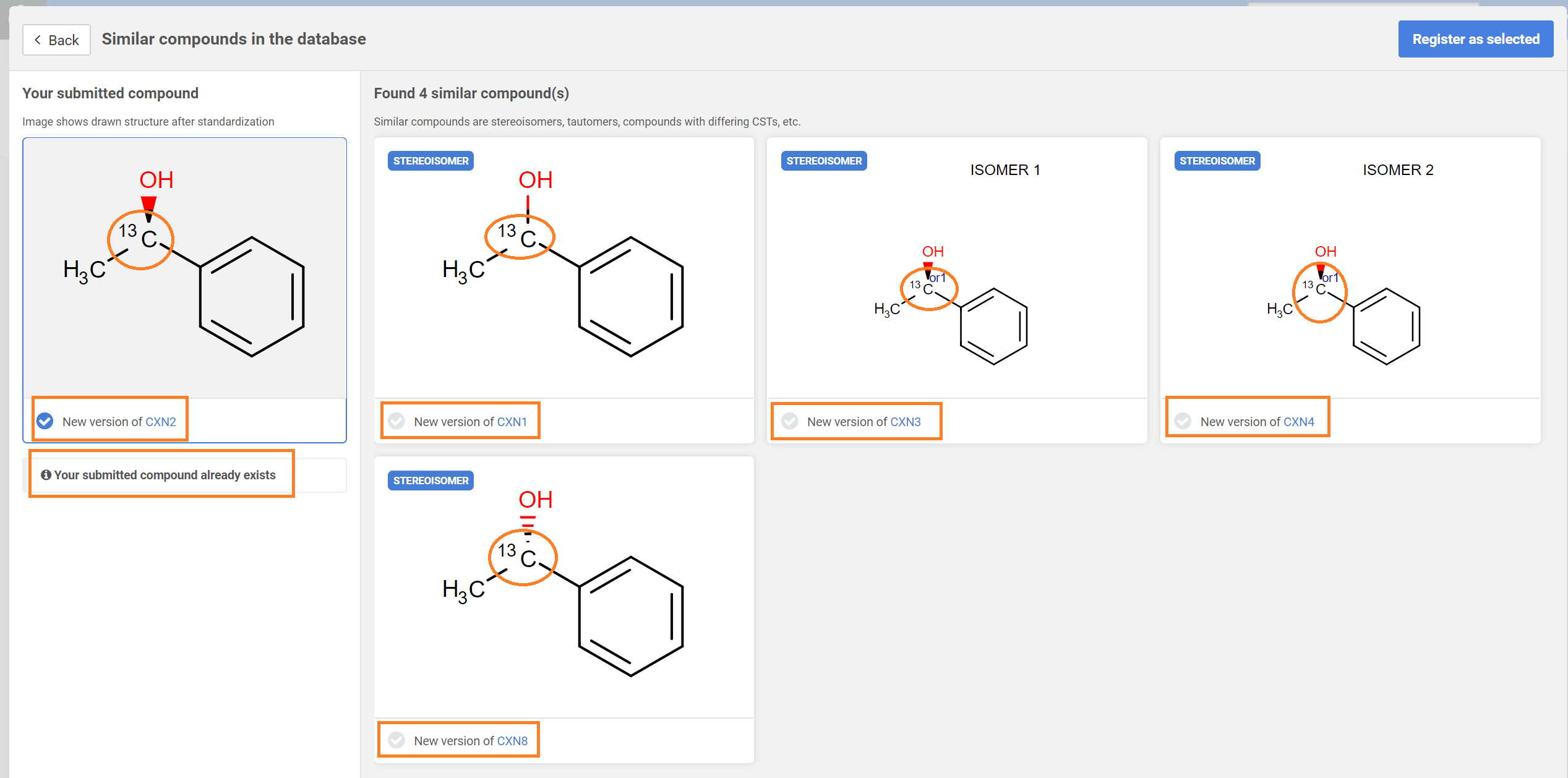This screenshot has height=778, width=1568.
Task: Click the info icon beside already exists message
Action: pos(46,475)
